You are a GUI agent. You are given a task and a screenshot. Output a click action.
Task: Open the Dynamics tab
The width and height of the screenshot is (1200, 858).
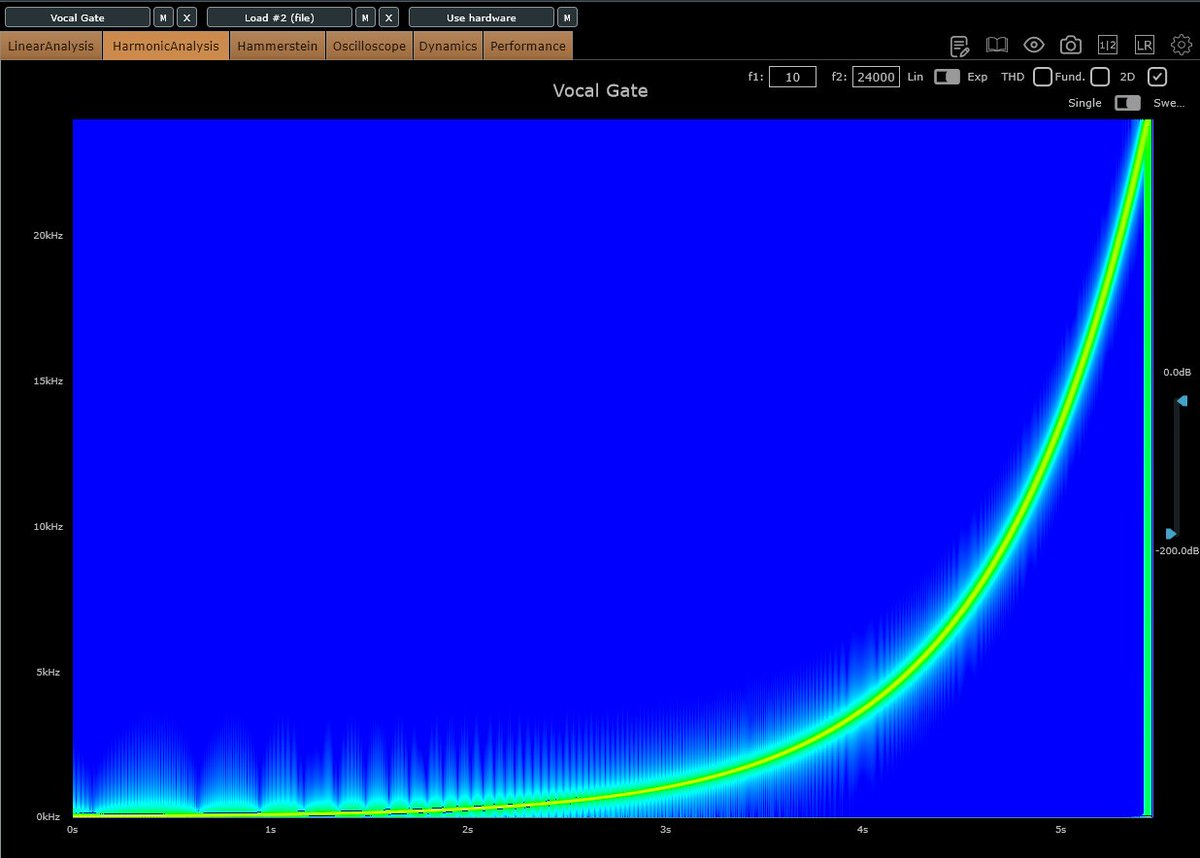coord(448,46)
